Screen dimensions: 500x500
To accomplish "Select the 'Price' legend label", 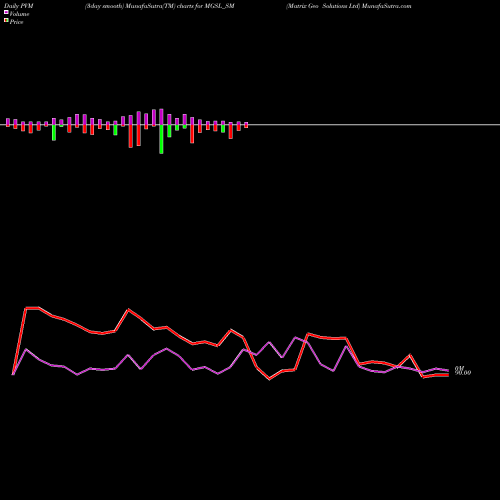I will click(x=16, y=22).
